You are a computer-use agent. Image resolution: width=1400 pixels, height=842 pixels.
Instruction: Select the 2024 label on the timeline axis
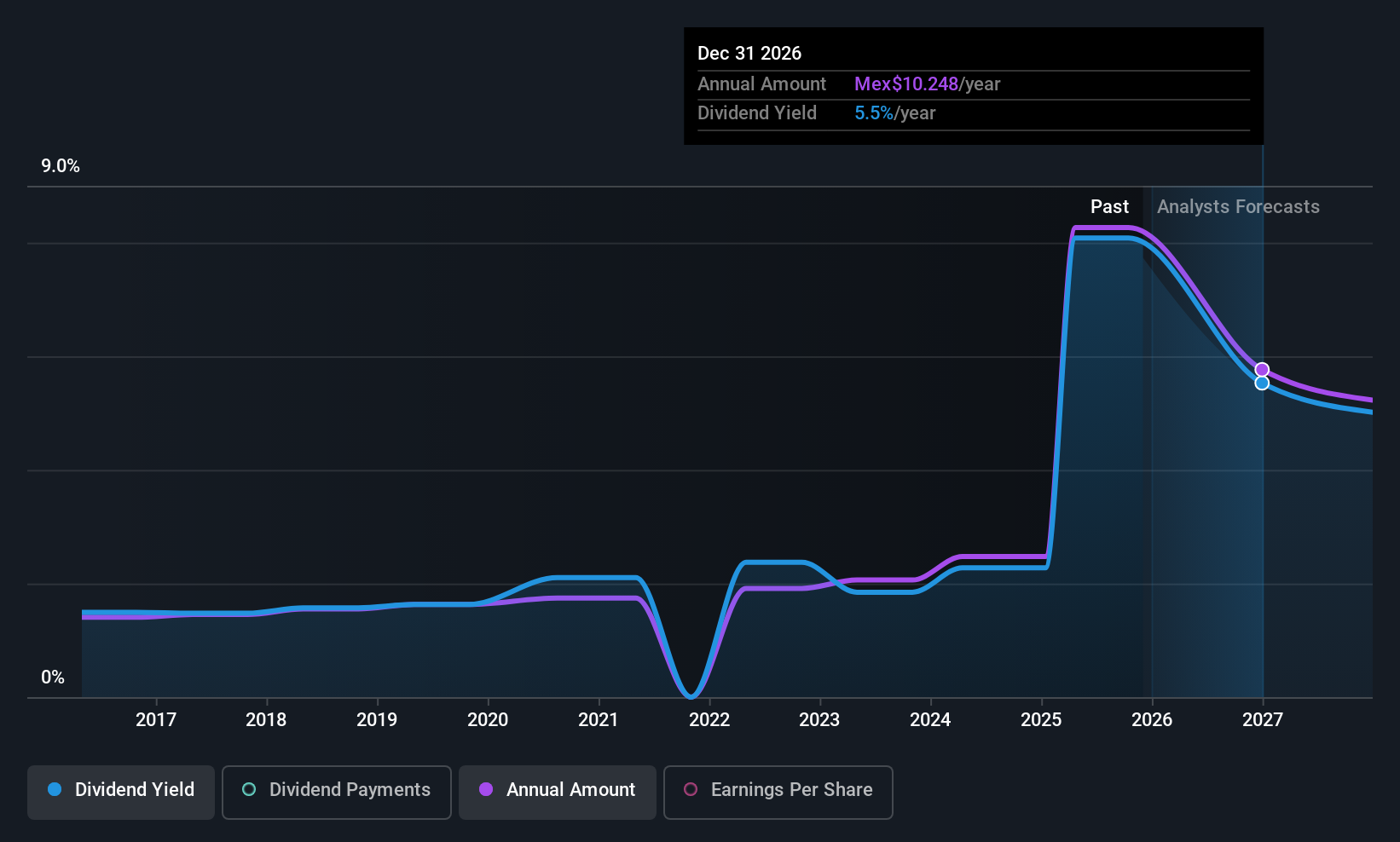pyautogui.click(x=929, y=719)
